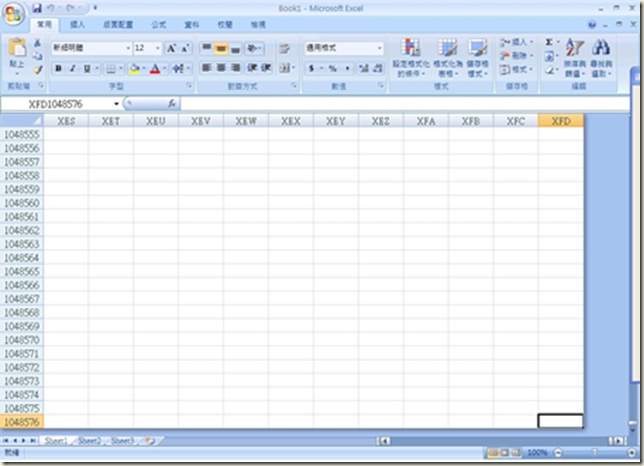Click the Paste clipboard icon
Image resolution: width=644 pixels, height=466 pixels.
(17, 48)
